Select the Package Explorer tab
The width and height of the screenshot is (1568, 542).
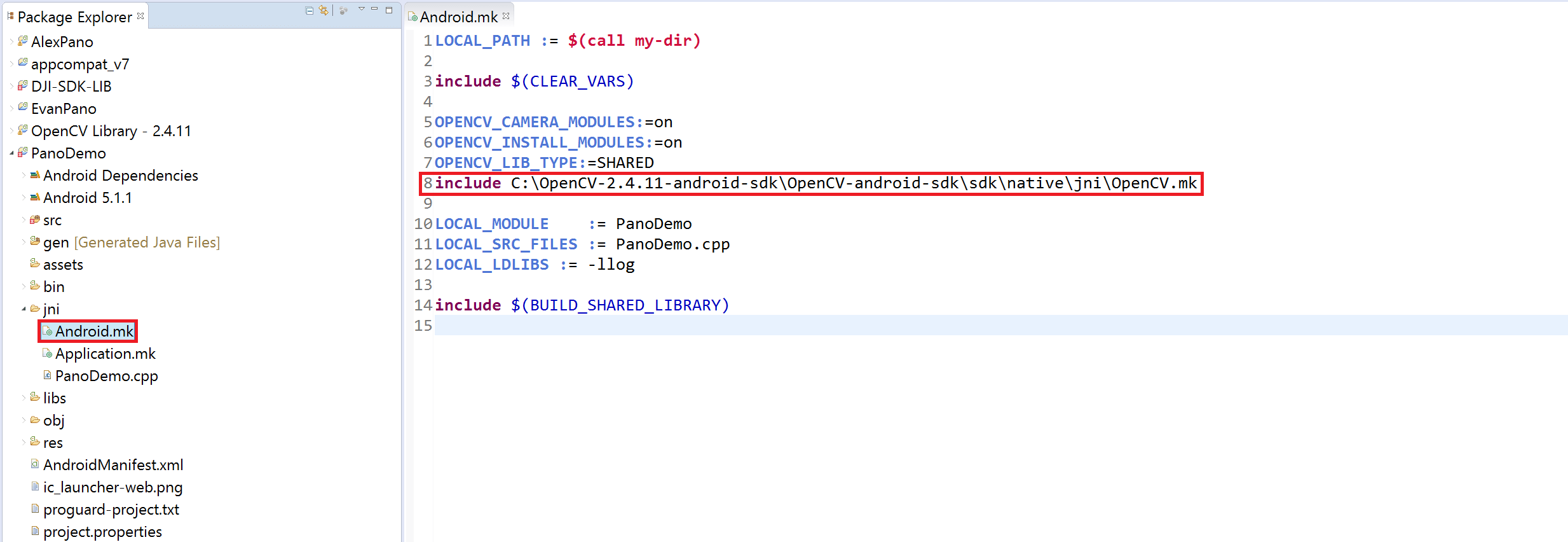(x=74, y=17)
